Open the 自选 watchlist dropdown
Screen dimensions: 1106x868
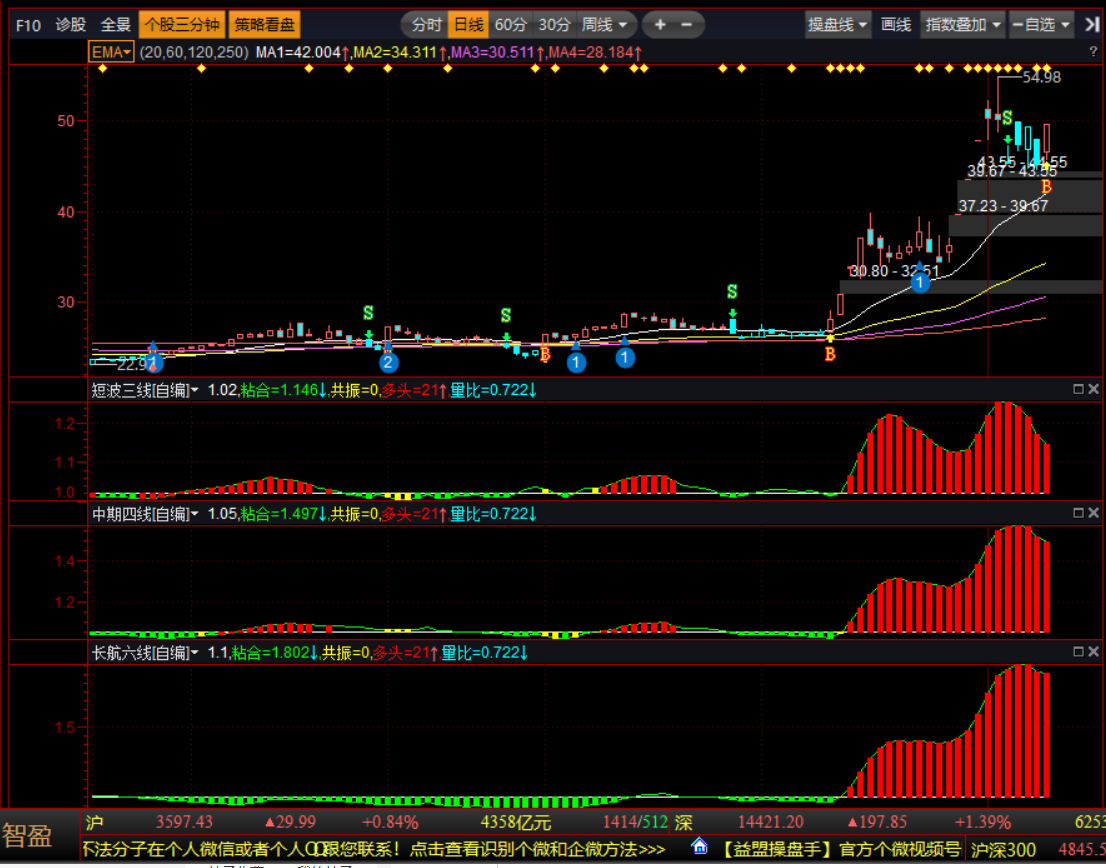(1041, 25)
